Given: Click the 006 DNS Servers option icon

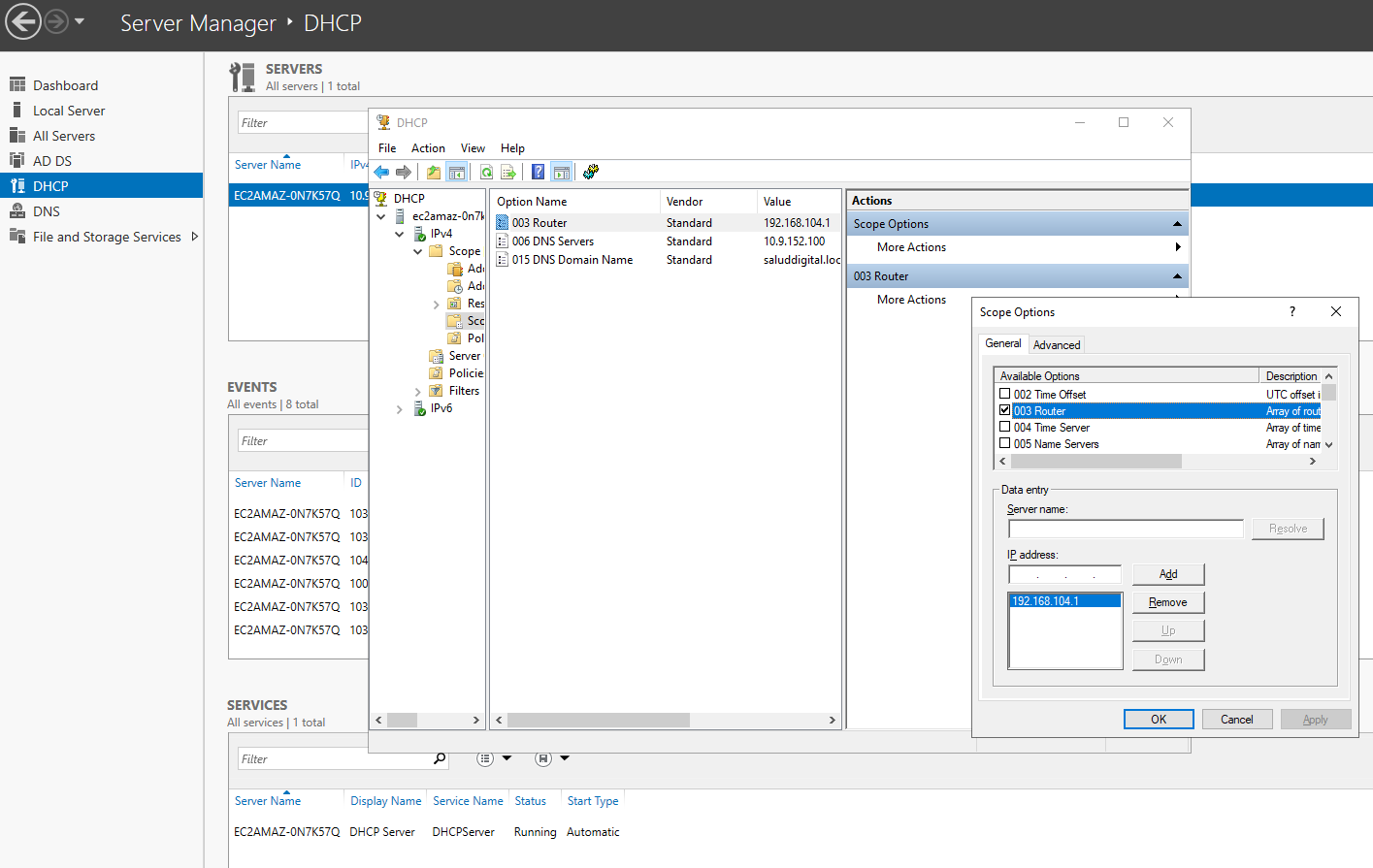Looking at the screenshot, I should click(x=503, y=241).
